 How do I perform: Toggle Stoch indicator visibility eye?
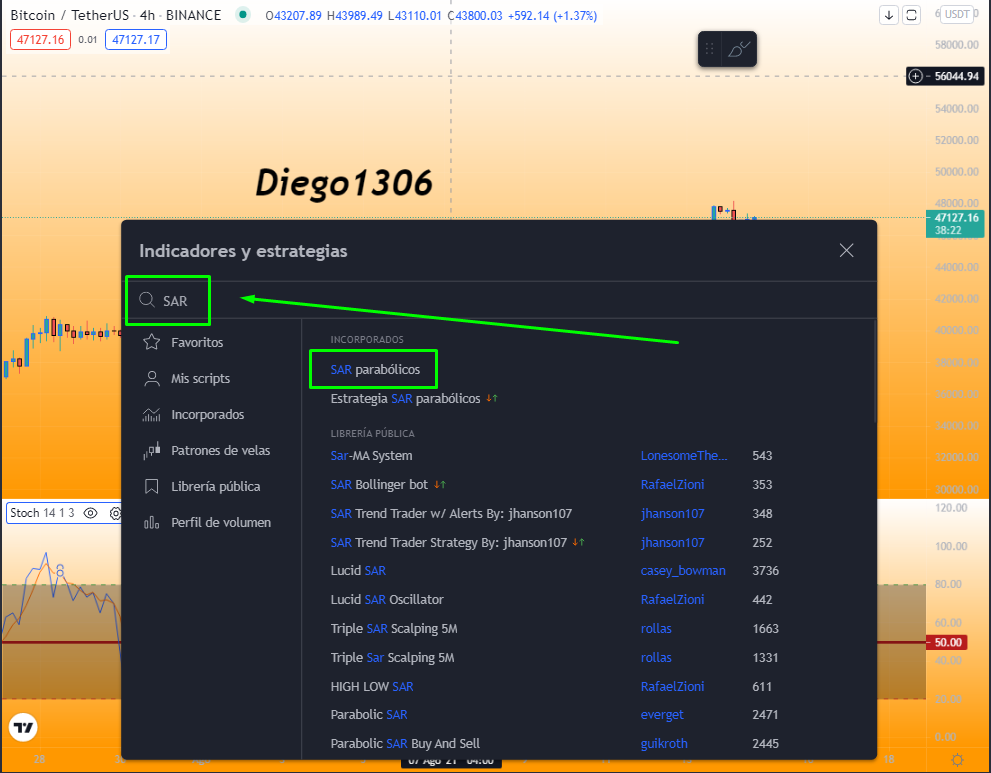coord(90,513)
